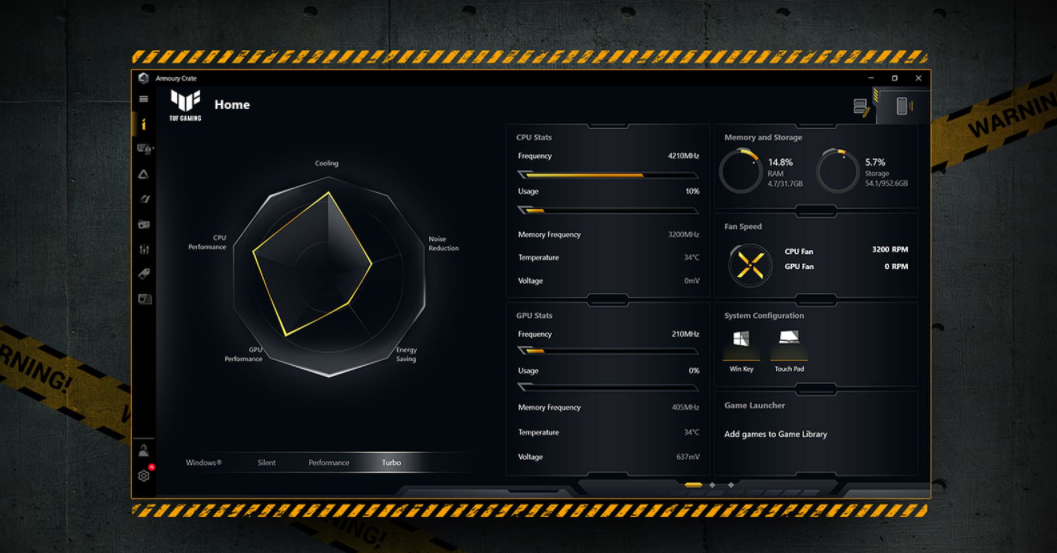Click the Game Launcher heading
Screen dimensions: 1057x553
click(754, 405)
